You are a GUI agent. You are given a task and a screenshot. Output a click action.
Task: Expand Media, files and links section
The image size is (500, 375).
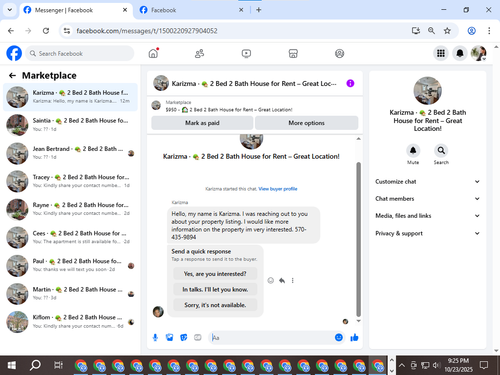pos(427,216)
